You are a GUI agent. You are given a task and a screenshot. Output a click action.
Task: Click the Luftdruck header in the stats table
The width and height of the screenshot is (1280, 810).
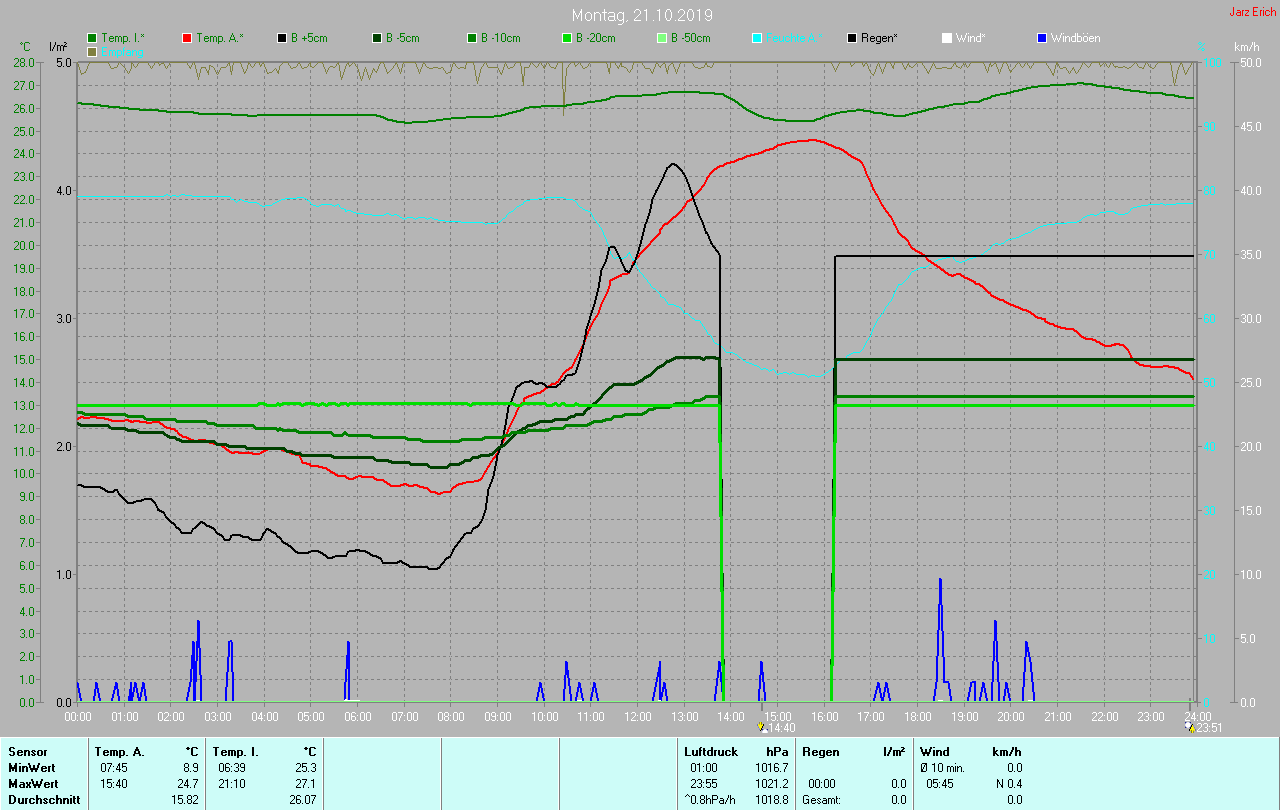(710, 751)
